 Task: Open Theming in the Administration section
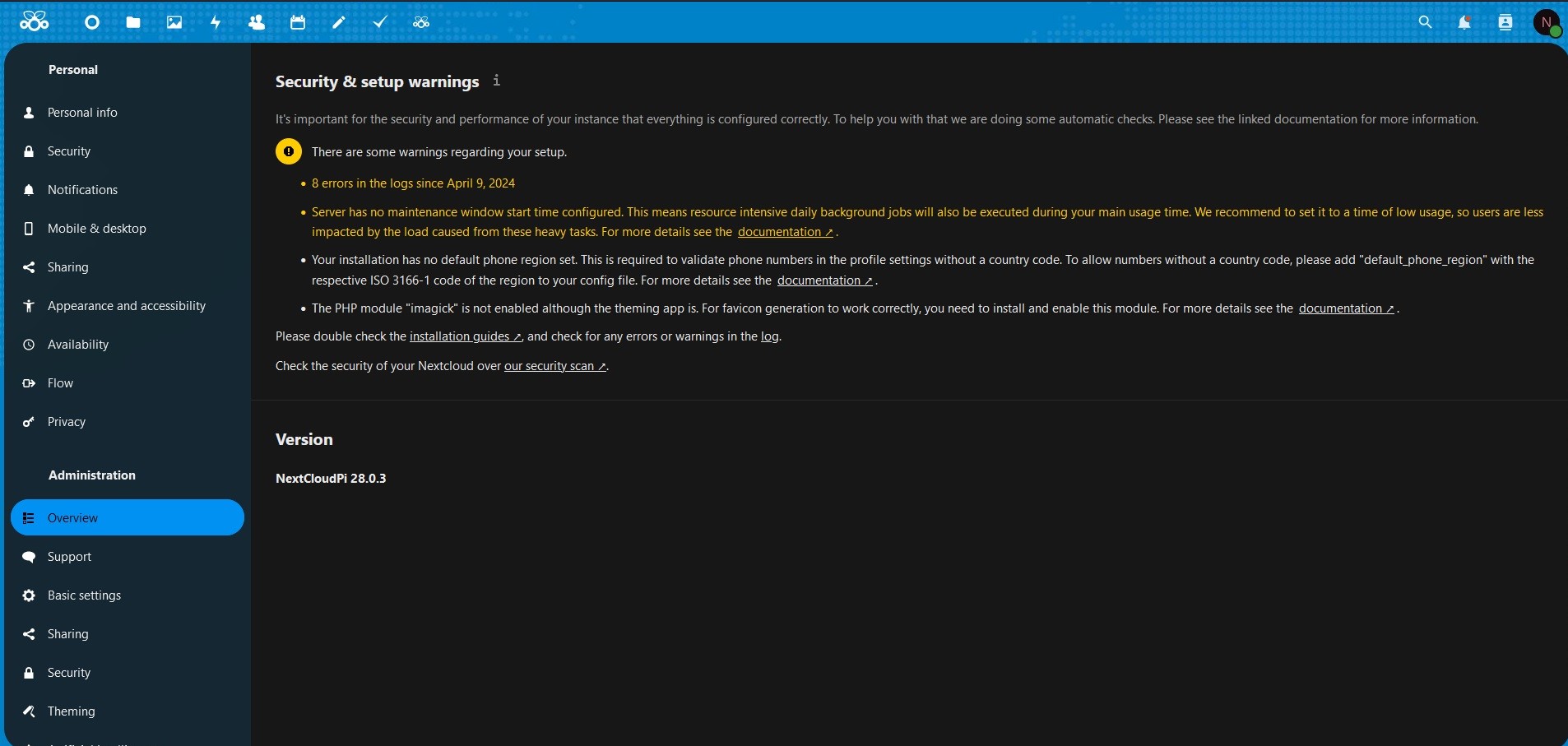point(72,711)
